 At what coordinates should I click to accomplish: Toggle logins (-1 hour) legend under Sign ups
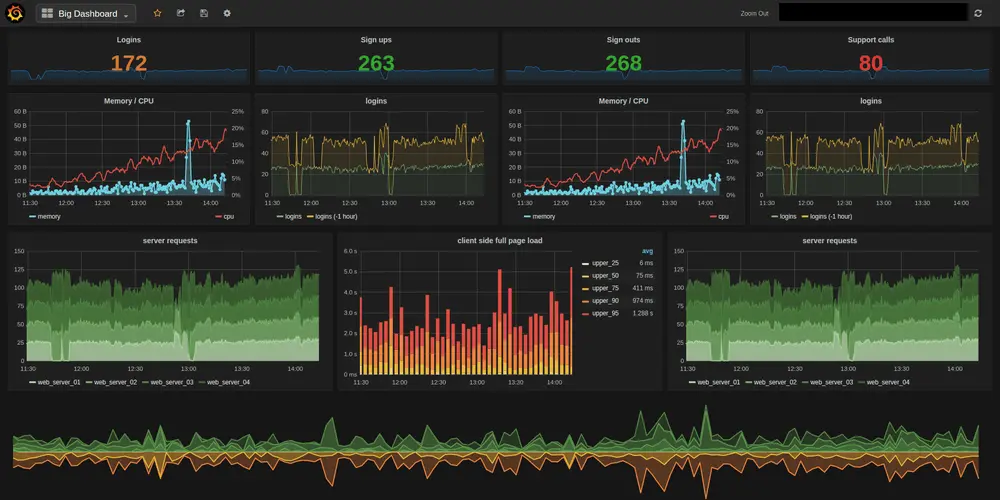point(332,216)
